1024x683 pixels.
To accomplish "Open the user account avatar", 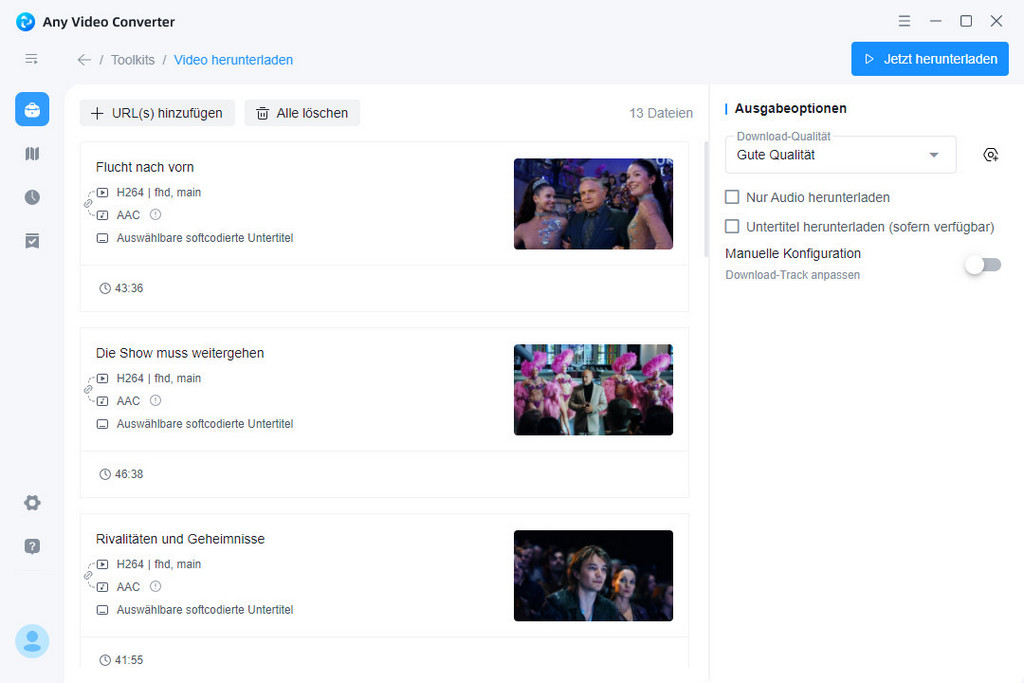I will coord(32,641).
